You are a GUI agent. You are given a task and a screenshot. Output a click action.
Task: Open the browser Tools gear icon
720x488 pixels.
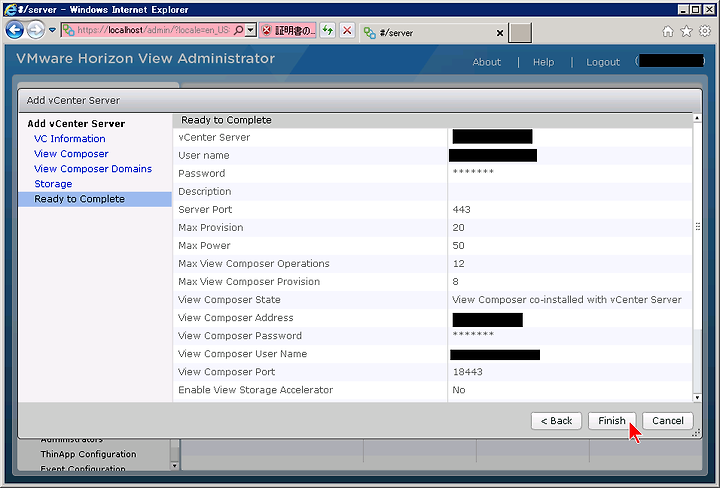click(705, 31)
